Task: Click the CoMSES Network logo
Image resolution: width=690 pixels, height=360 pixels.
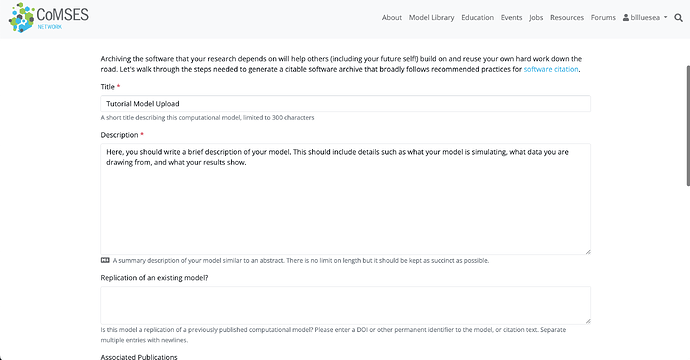Action: 48,18
